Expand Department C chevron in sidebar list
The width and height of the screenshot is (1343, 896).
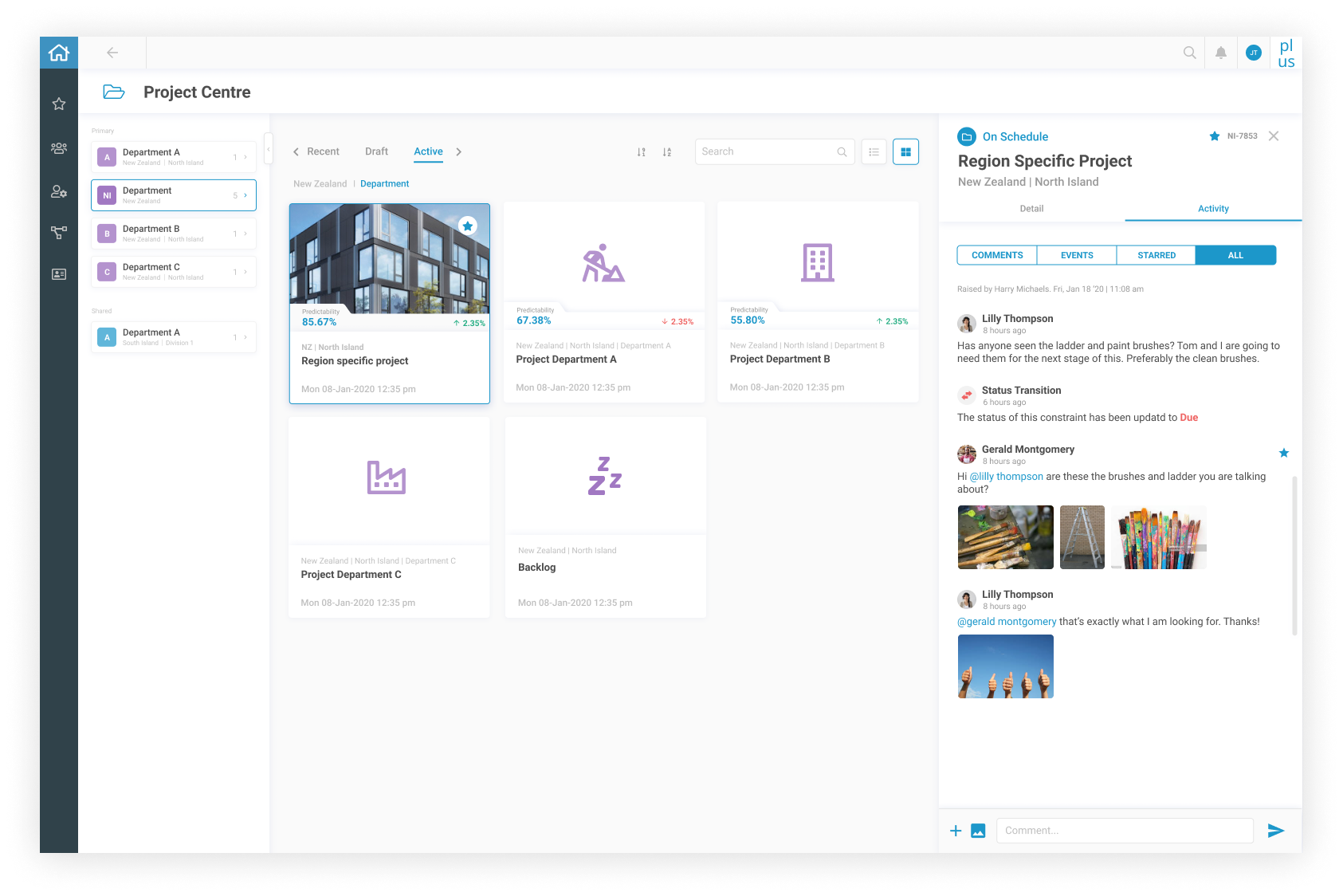click(x=245, y=272)
